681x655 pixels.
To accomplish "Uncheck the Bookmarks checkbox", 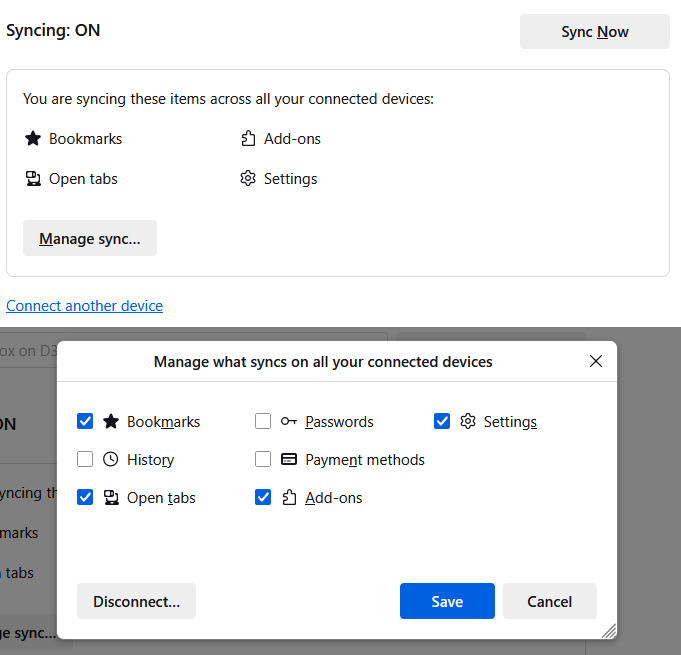I will point(85,422).
